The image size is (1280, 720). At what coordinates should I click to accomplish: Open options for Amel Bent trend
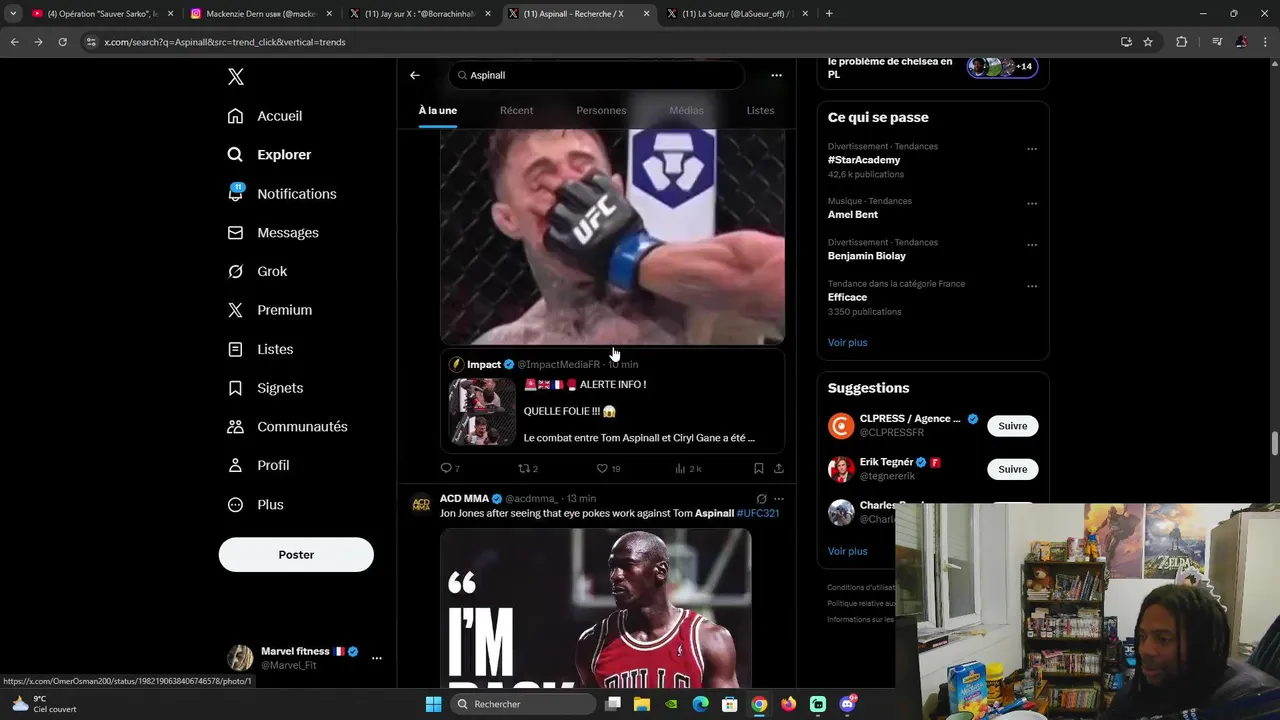pos(1032,204)
